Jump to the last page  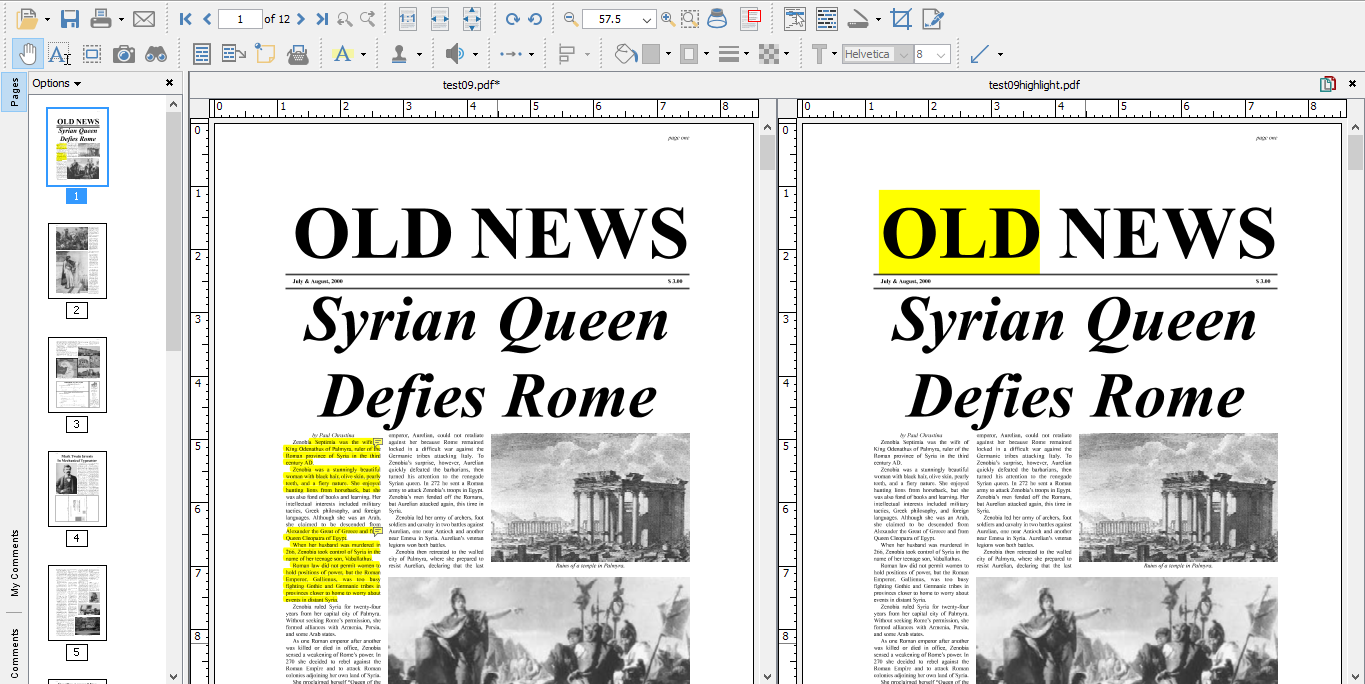pos(322,19)
